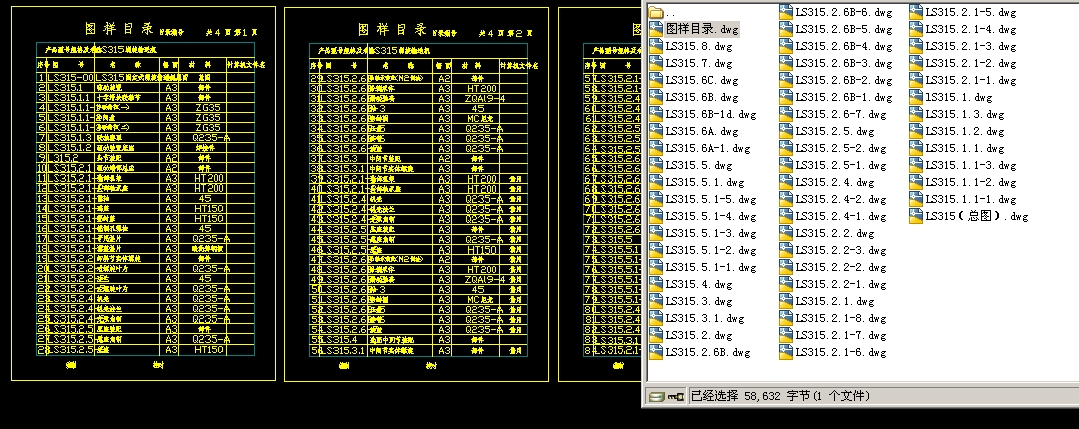The width and height of the screenshot is (1079, 429).
Task: Click the LS315.5.1-2.dwg file icon
Action: [x=656, y=250]
